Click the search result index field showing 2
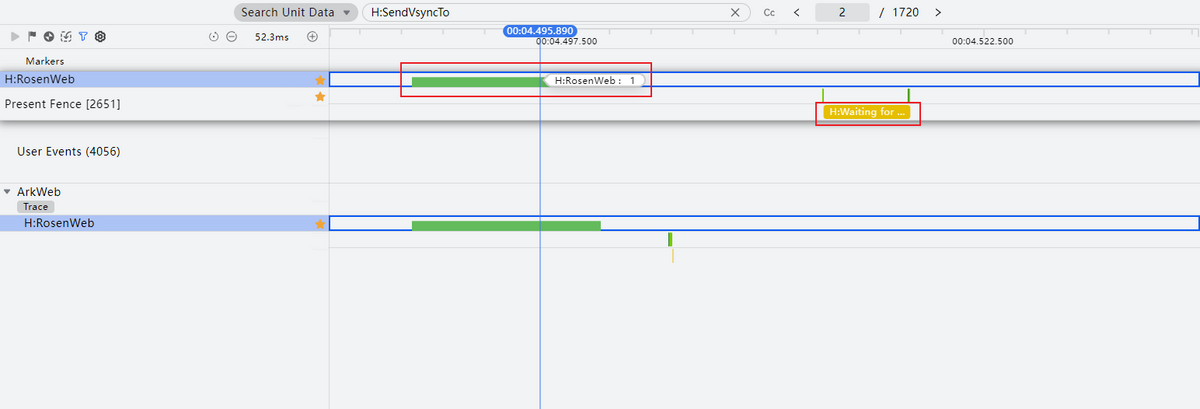1200x409 pixels. tap(841, 13)
